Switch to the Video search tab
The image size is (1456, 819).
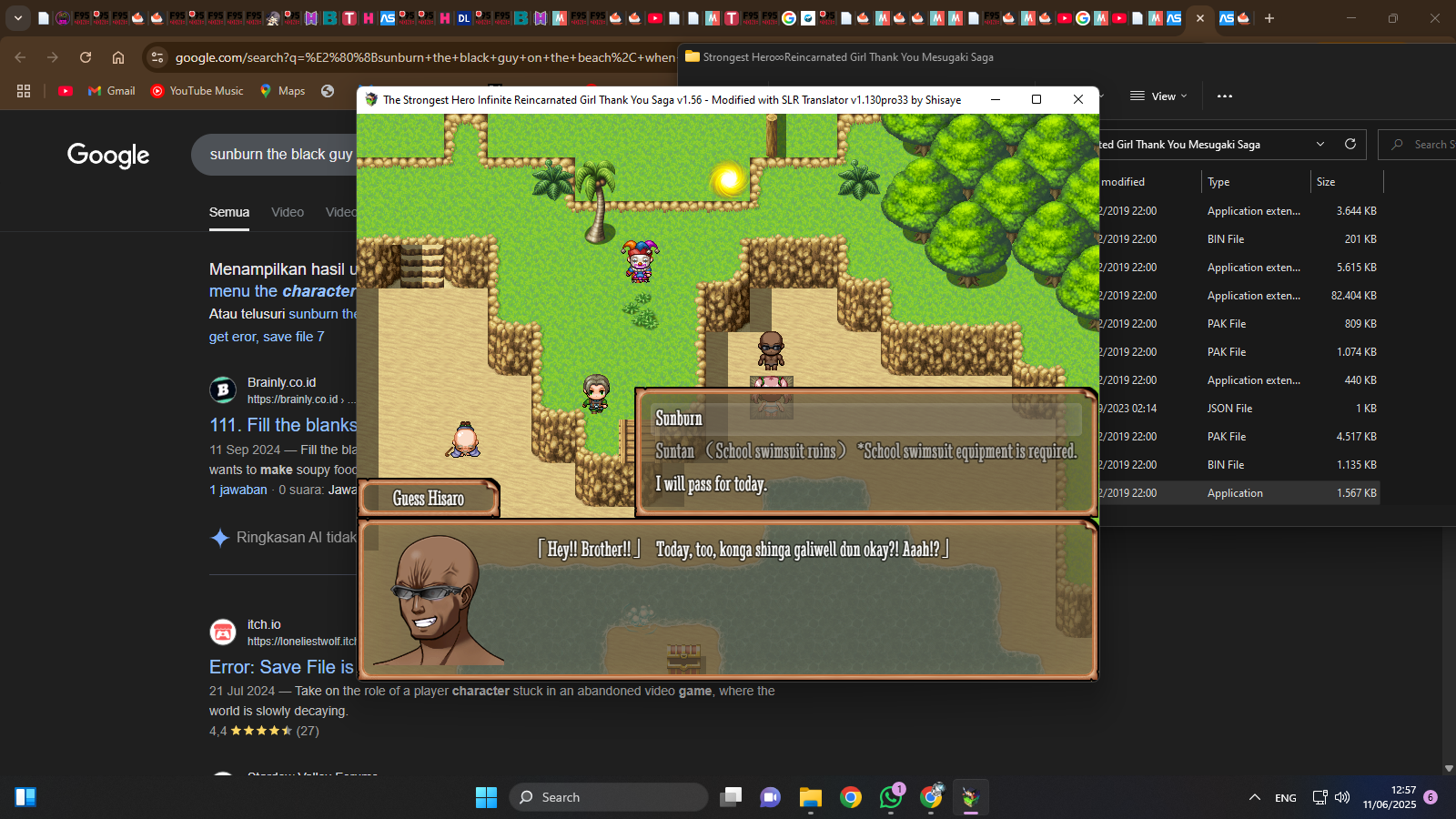(x=288, y=212)
